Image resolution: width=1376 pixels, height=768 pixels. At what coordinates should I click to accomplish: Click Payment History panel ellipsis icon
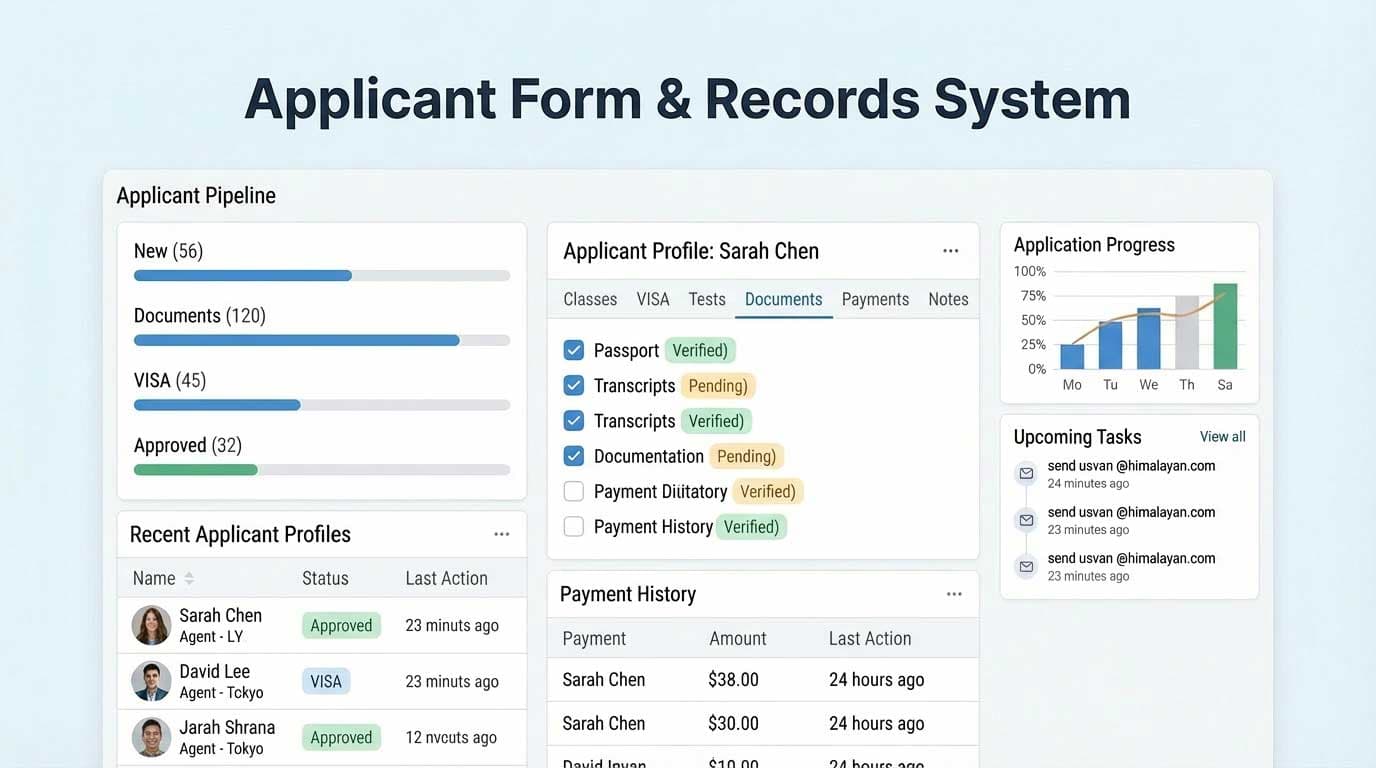click(954, 594)
